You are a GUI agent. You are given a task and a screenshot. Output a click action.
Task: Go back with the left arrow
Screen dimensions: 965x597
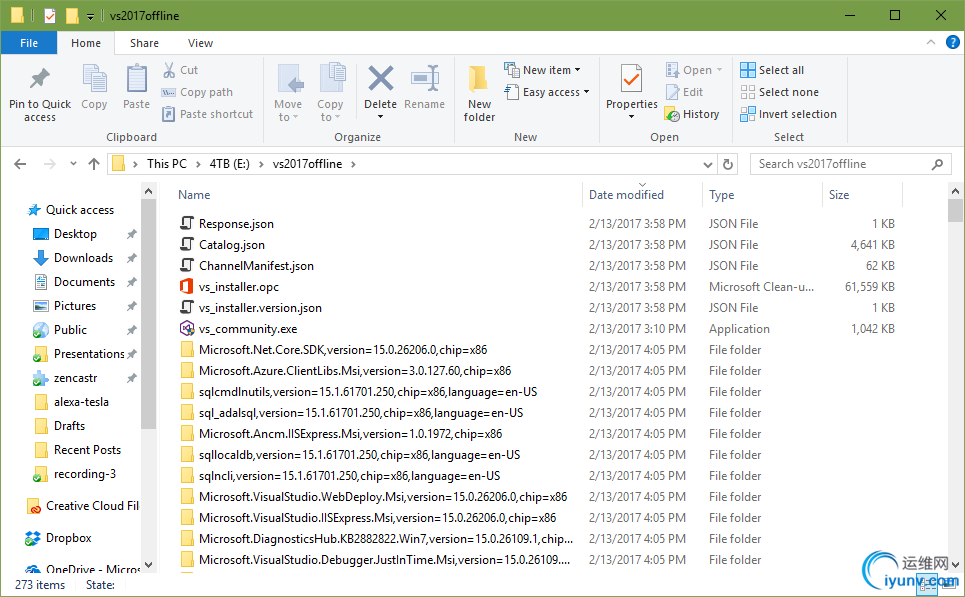(x=20, y=164)
